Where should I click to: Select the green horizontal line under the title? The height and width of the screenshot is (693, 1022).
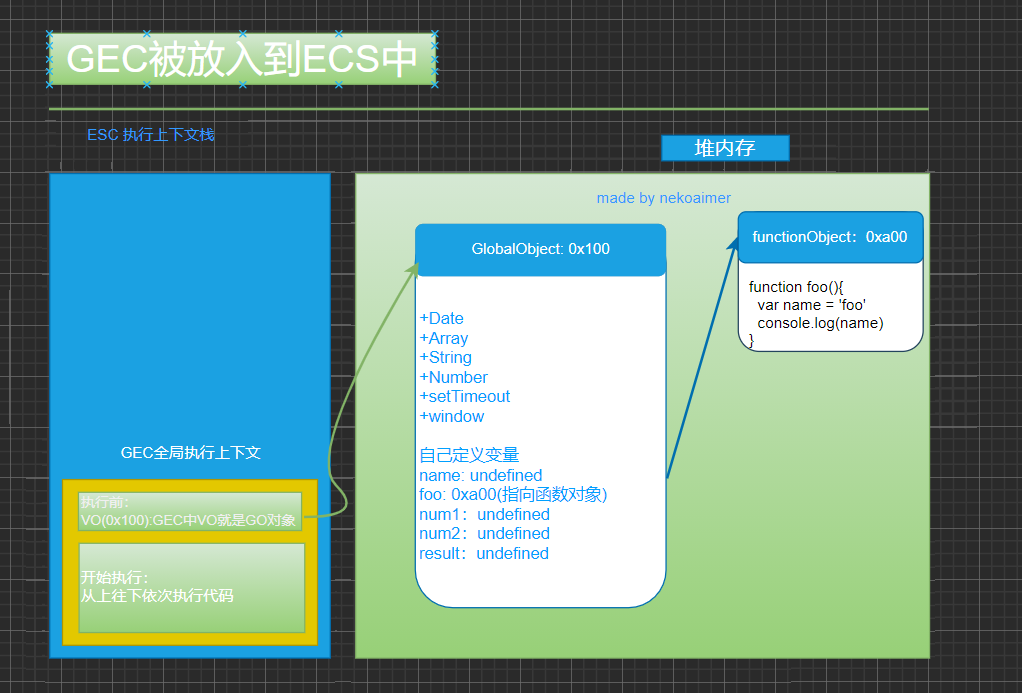click(x=488, y=109)
